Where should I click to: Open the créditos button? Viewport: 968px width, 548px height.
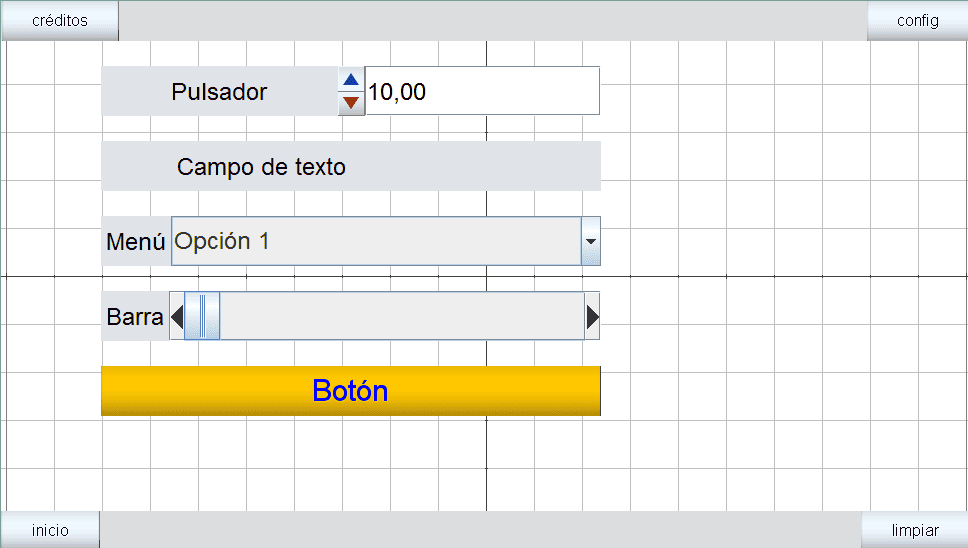[x=60, y=20]
